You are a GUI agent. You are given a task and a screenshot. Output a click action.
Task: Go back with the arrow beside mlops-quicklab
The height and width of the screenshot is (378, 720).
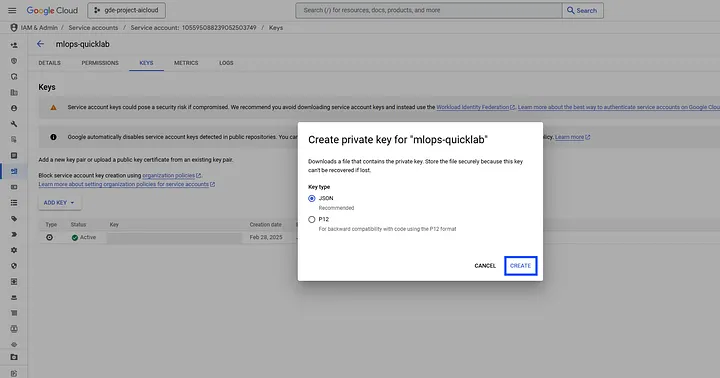pos(40,44)
